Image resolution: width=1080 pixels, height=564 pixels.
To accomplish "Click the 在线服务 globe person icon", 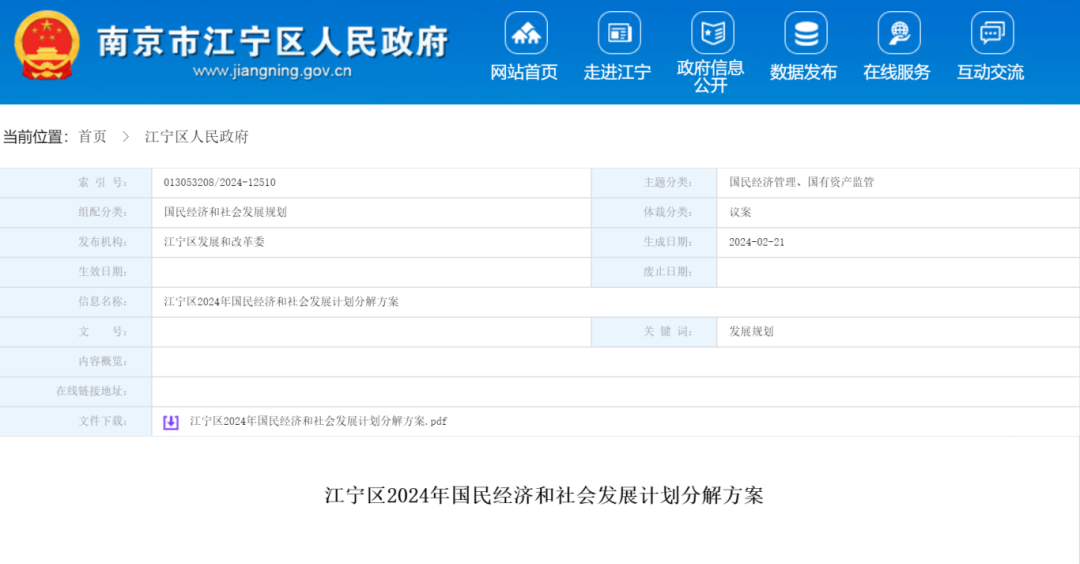I will [x=899, y=33].
